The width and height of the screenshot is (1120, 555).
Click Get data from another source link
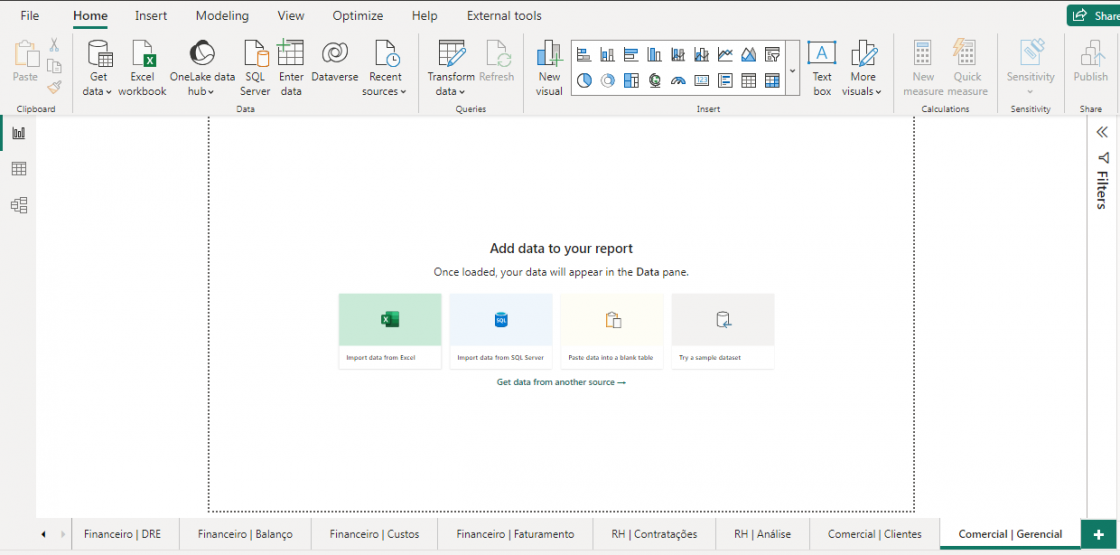(x=561, y=382)
